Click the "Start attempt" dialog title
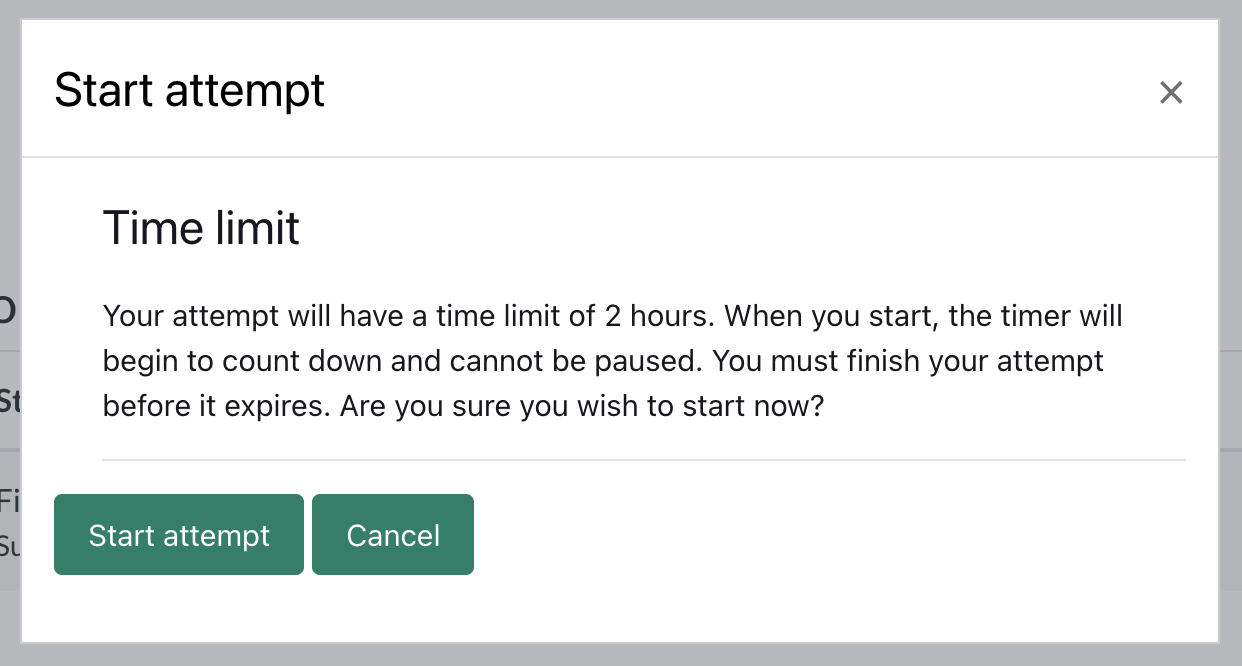1242x666 pixels. tap(190, 91)
